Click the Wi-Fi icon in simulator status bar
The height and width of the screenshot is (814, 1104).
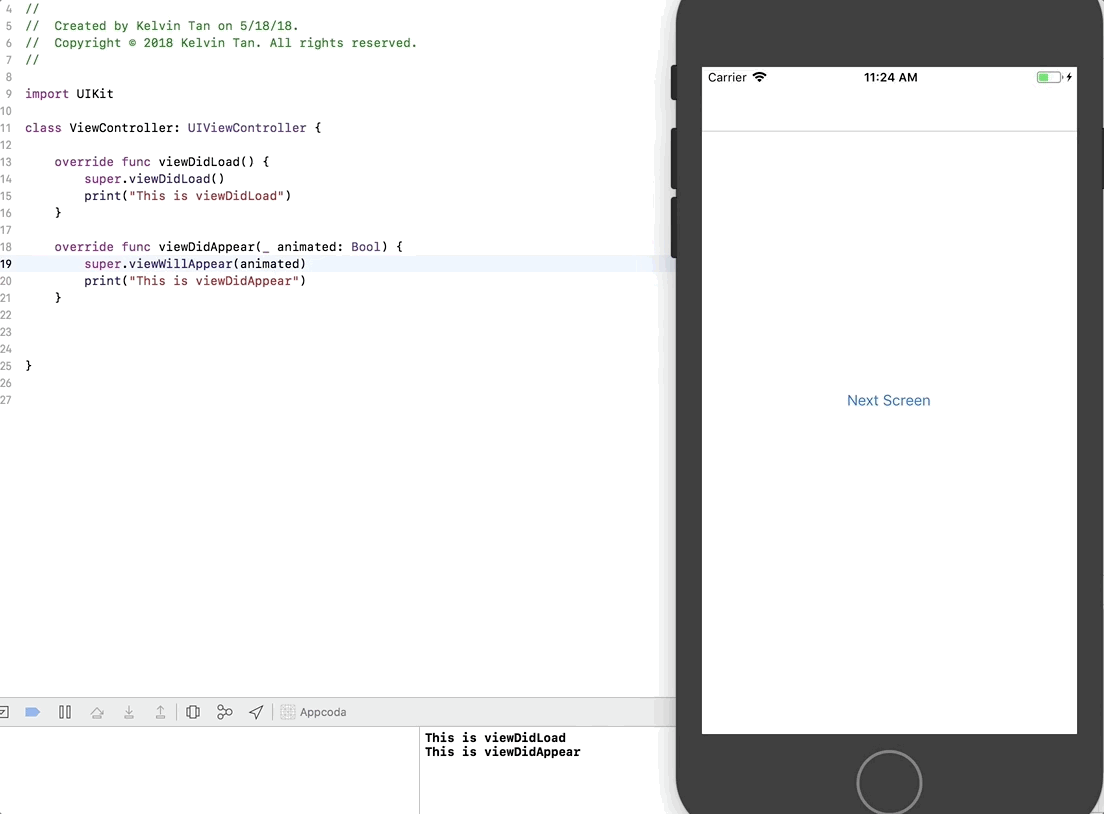point(760,77)
